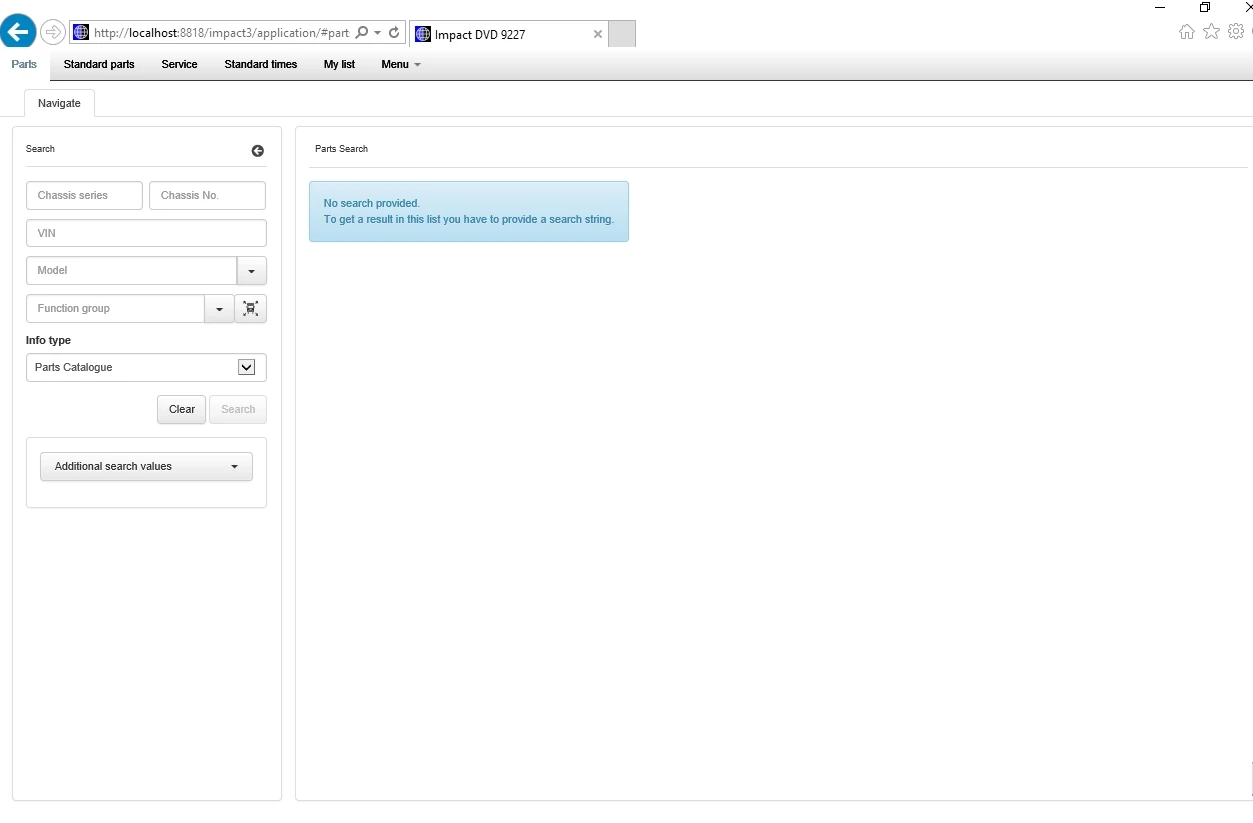The image size is (1253, 823).
Task: Open My list
Action: coord(339,65)
